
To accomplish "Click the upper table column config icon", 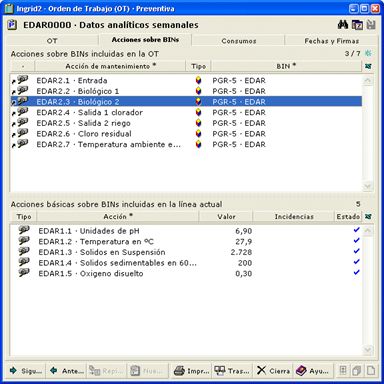I will pos(368,66).
